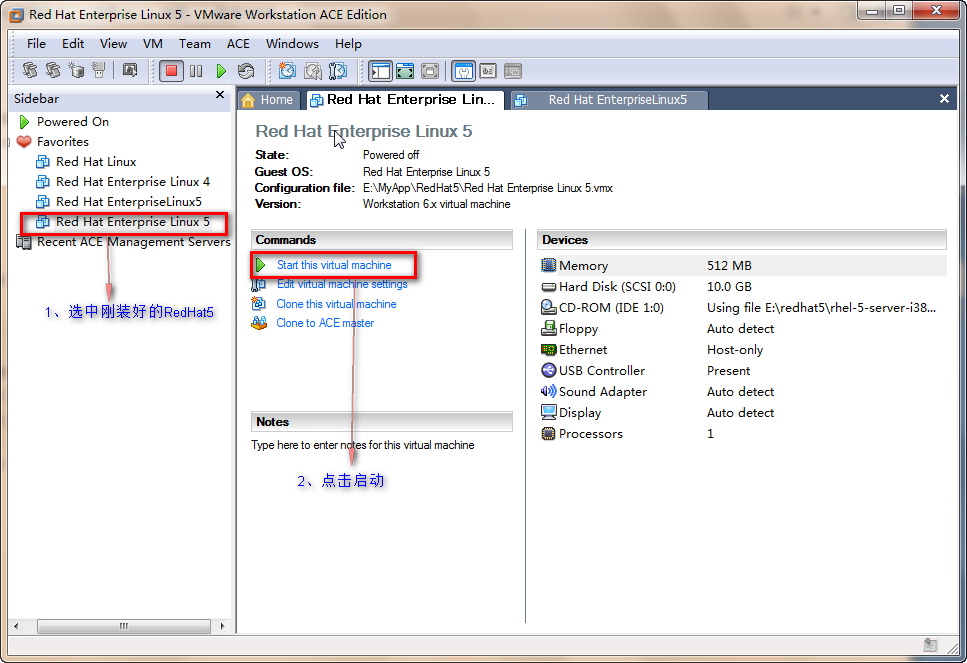Viewport: 967px width, 663px height.
Task: Open the File menu
Action: click(x=36, y=44)
